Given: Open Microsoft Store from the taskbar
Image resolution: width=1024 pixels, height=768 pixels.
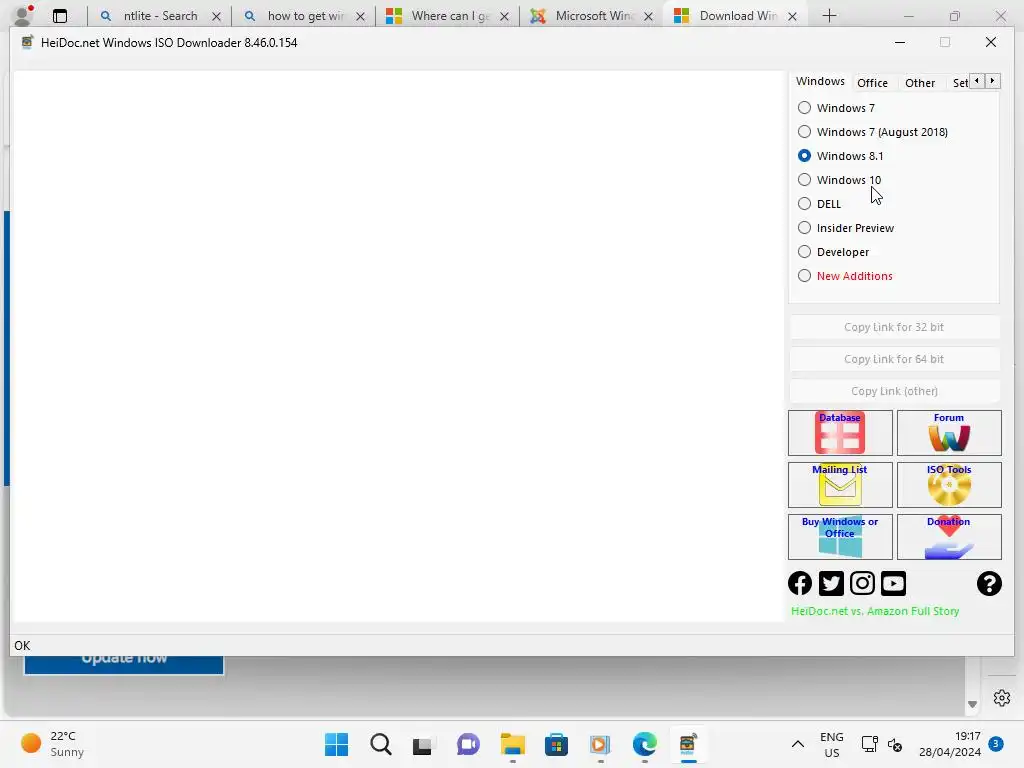Looking at the screenshot, I should (556, 744).
